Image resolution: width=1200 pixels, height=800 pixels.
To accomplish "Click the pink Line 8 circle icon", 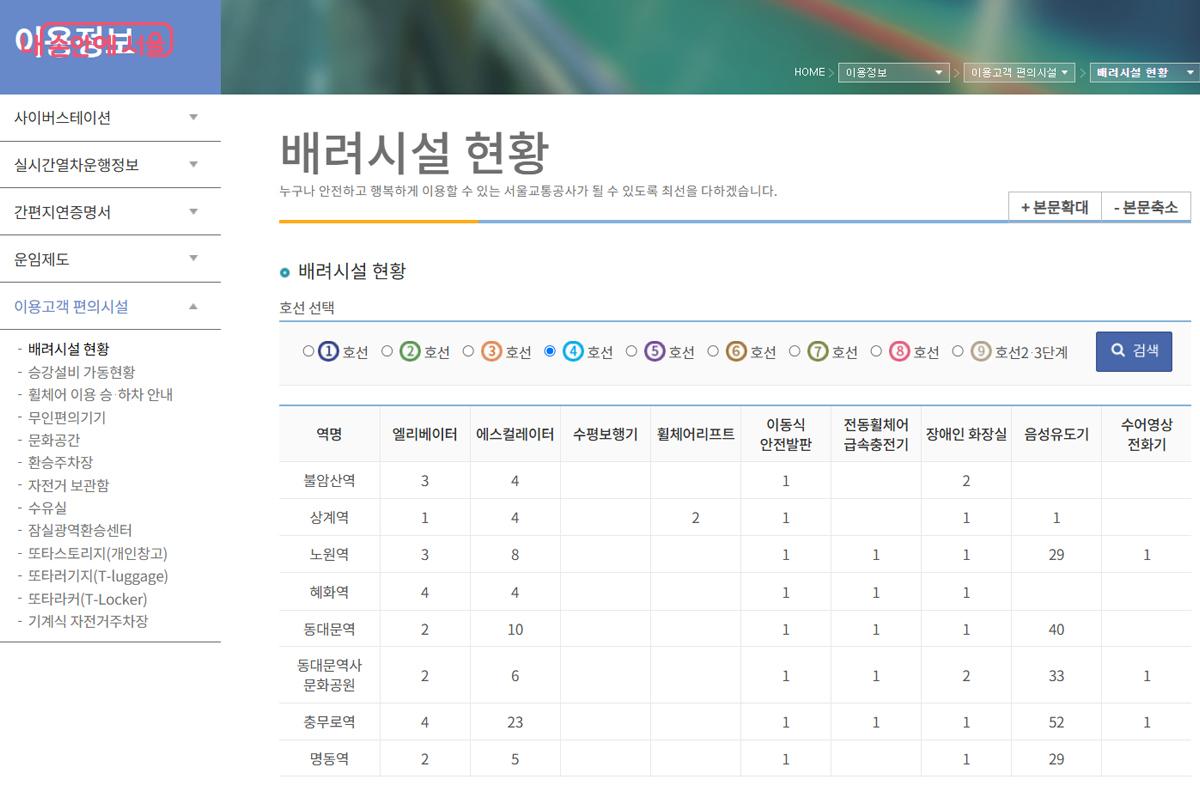I will 899,351.
